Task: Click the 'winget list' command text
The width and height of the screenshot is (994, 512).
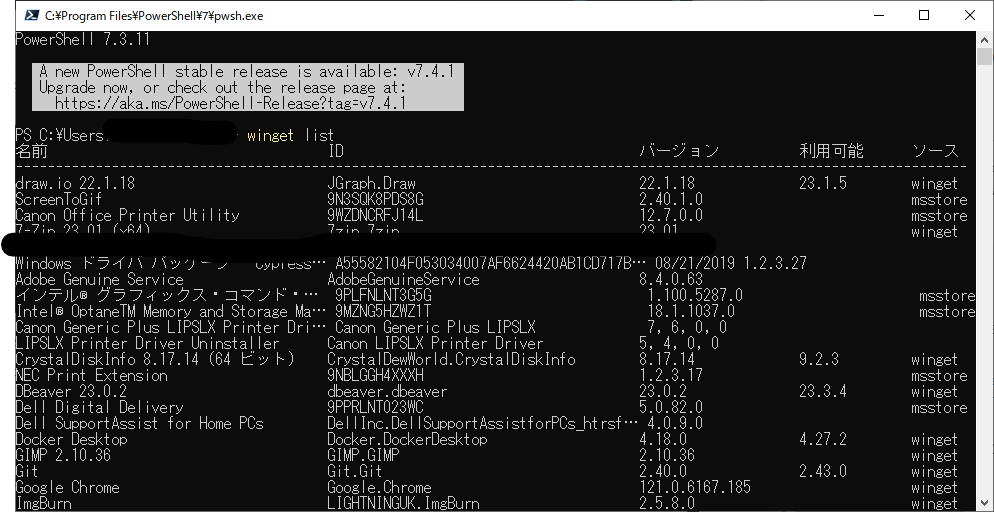Action: (x=290, y=135)
